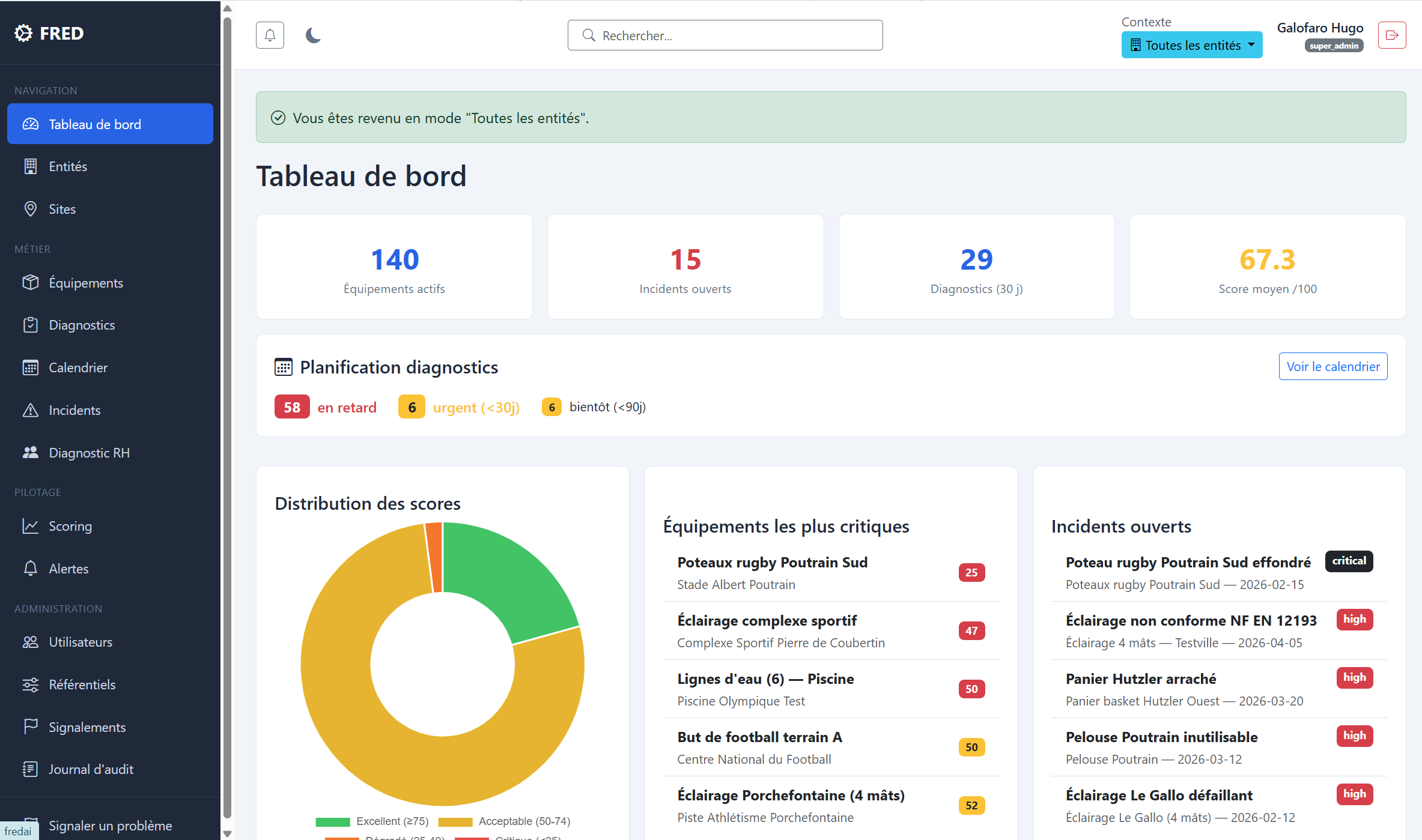The image size is (1422, 840).
Task: Click the green 'Excellent (≥75)' legend swatch
Action: [x=334, y=821]
